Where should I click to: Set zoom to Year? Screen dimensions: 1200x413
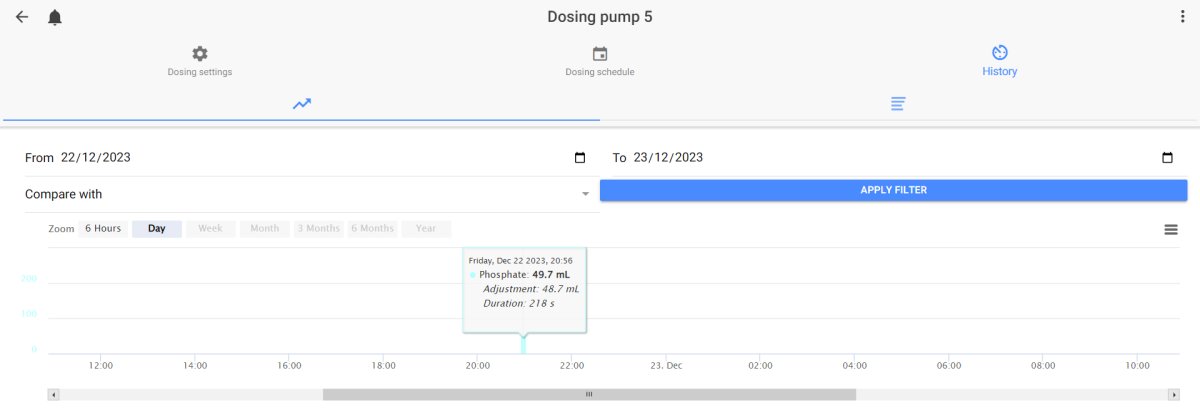coord(426,229)
